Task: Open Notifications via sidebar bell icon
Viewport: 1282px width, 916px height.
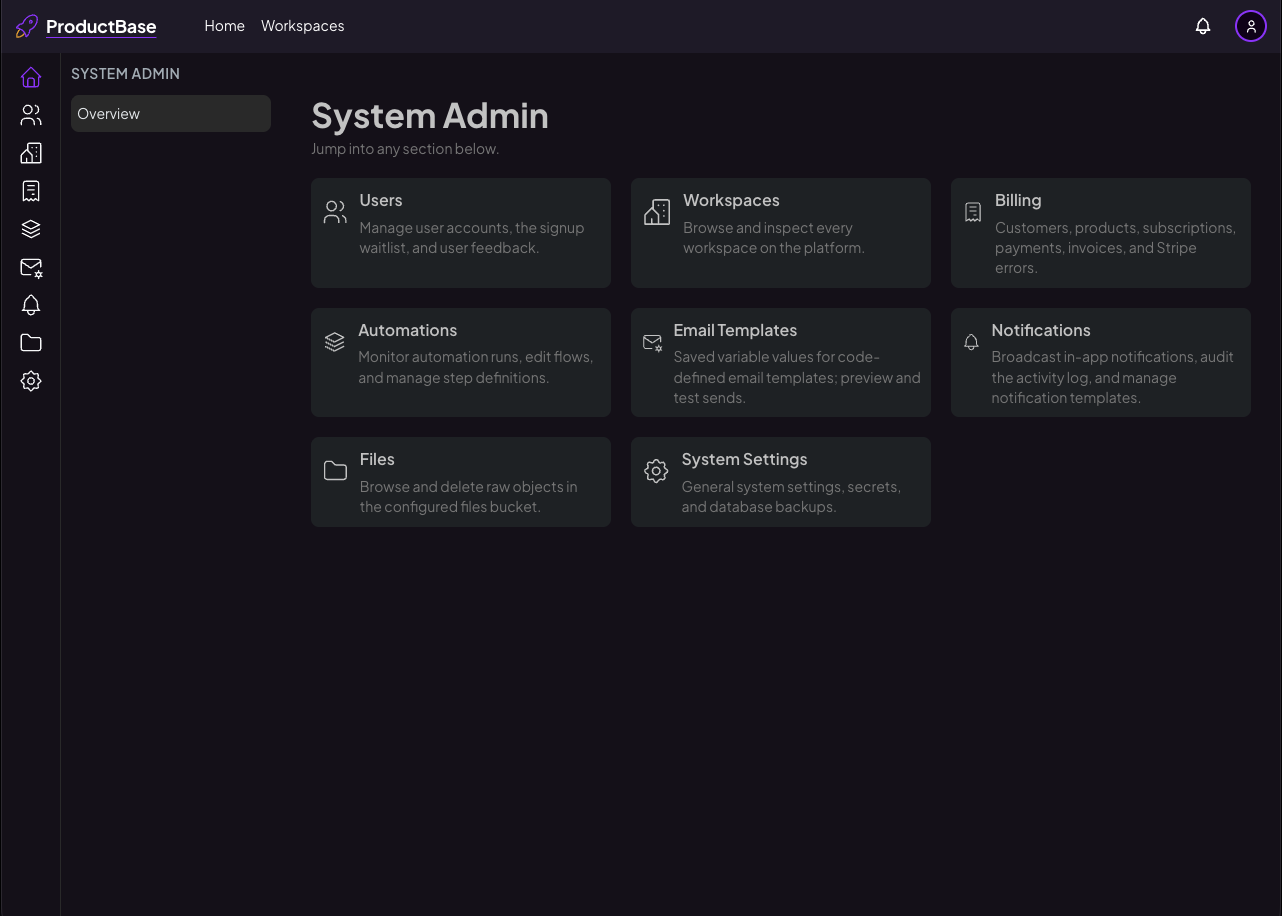Action: pyautogui.click(x=31, y=305)
